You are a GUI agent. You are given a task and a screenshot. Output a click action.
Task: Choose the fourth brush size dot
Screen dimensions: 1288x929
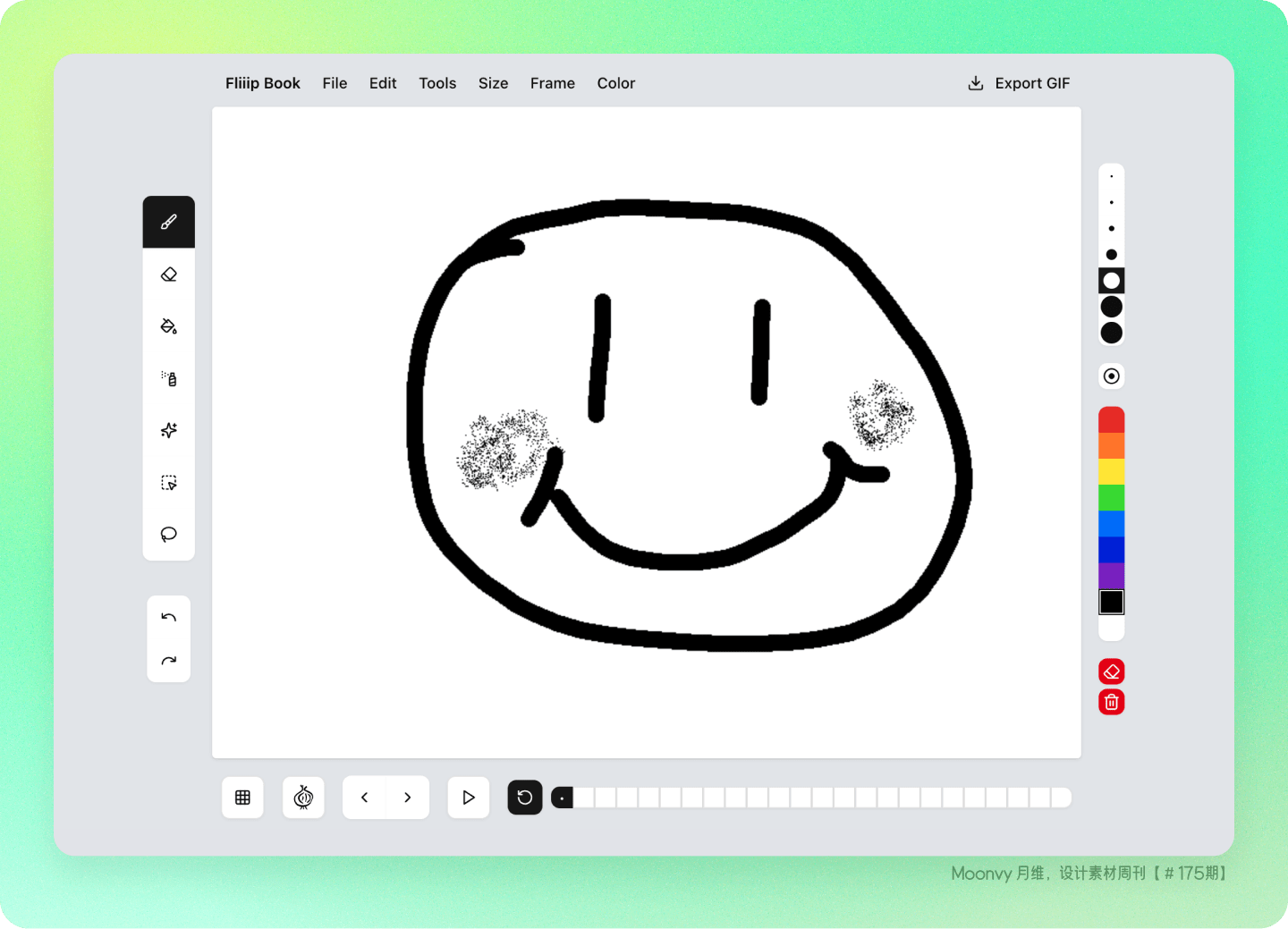(1112, 255)
